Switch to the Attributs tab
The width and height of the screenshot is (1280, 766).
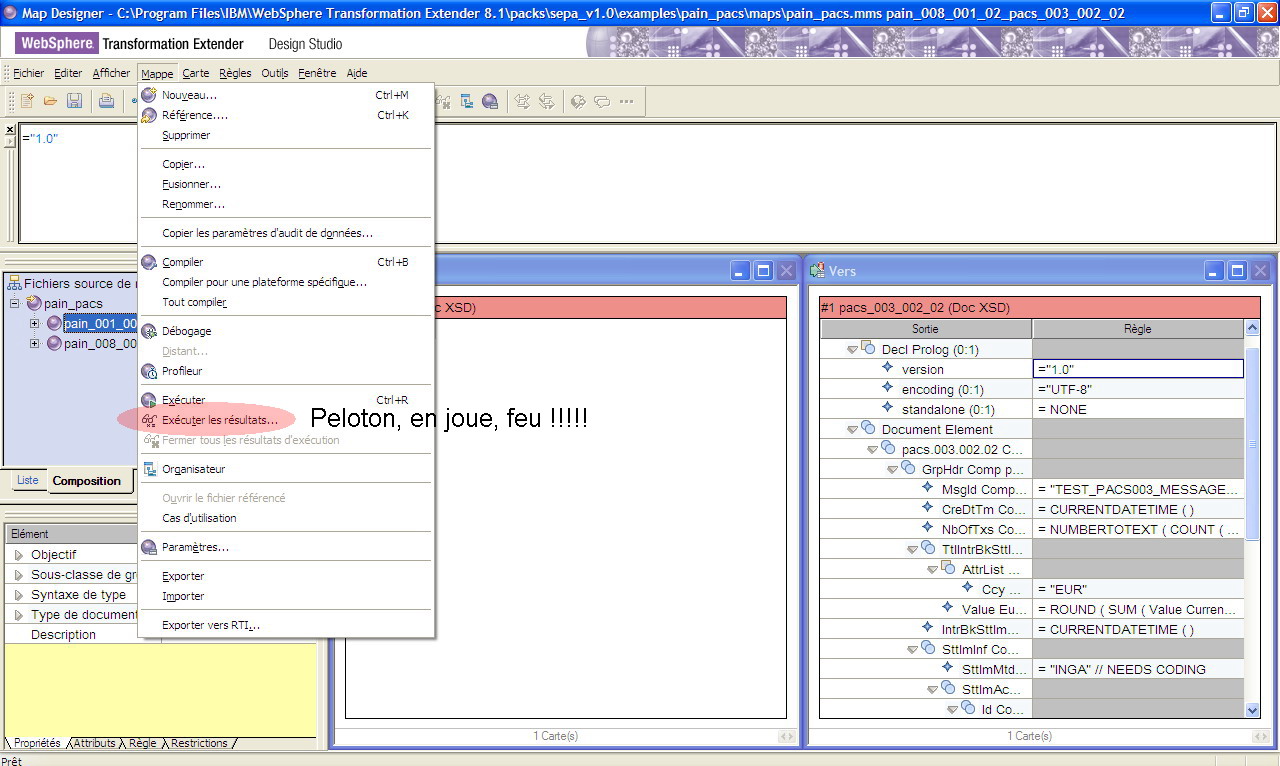click(x=95, y=743)
